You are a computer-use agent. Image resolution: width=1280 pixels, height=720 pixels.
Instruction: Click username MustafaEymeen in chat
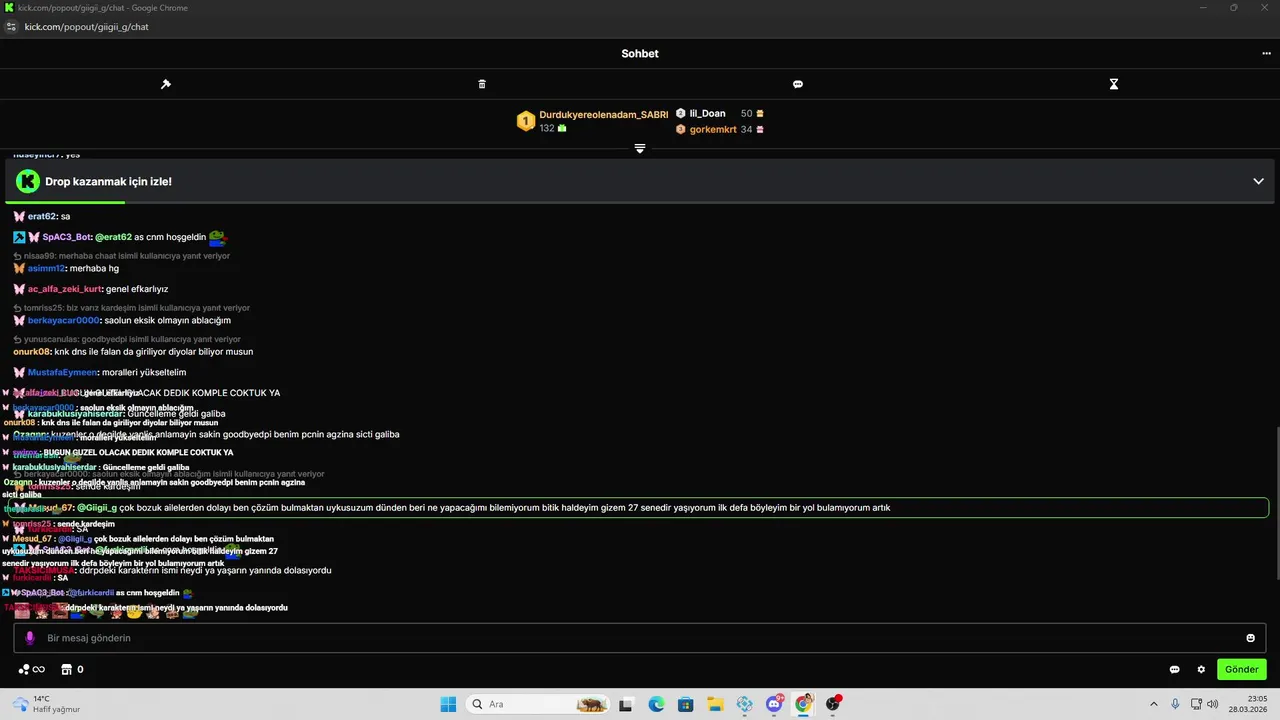[x=62, y=372]
